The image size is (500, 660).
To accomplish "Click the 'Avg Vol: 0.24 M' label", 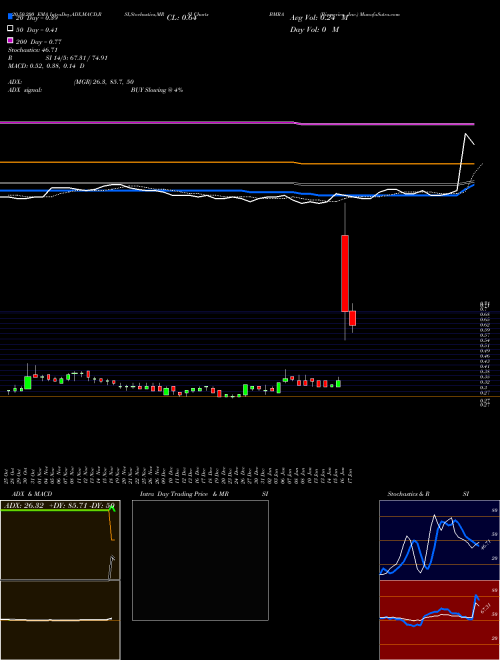I will [x=319, y=18].
